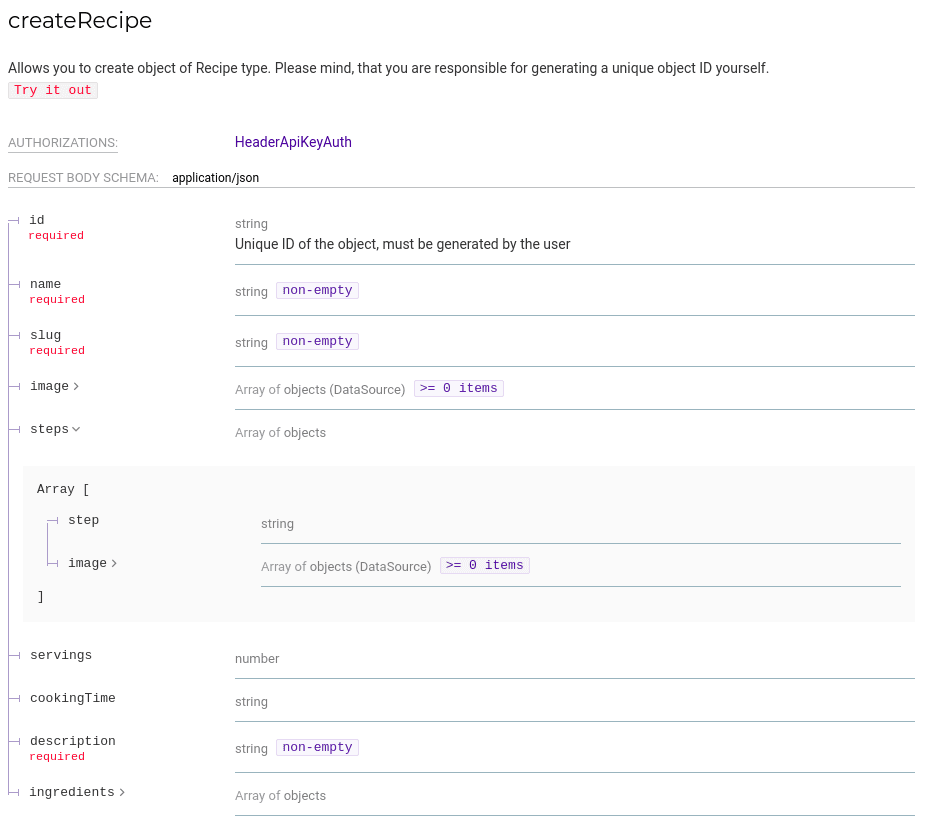Screen dimensions: 930x826
Task: Click the Try it out button
Action: point(53,90)
